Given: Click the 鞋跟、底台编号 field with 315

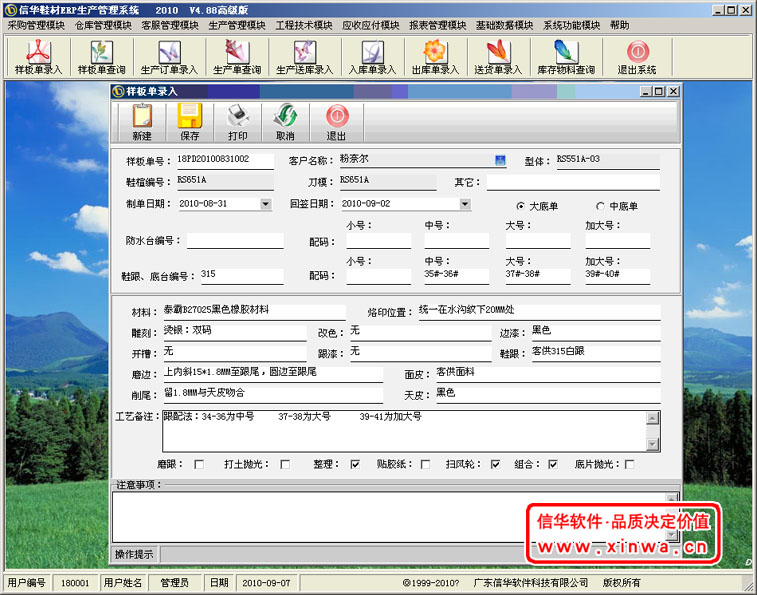Looking at the screenshot, I should [x=242, y=276].
